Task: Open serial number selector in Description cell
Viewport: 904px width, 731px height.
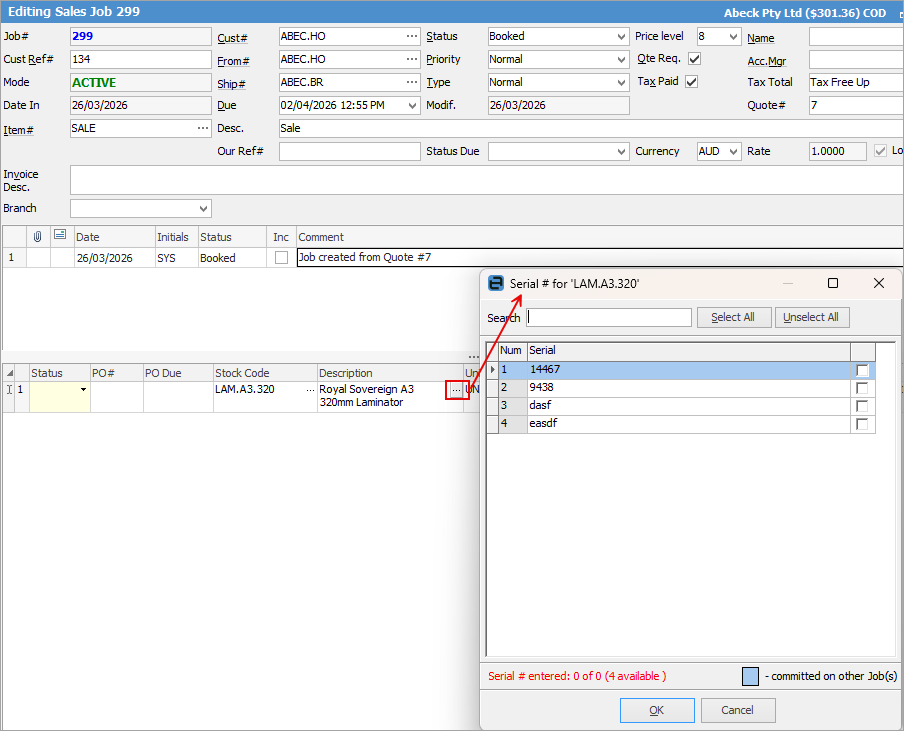Action: point(456,389)
